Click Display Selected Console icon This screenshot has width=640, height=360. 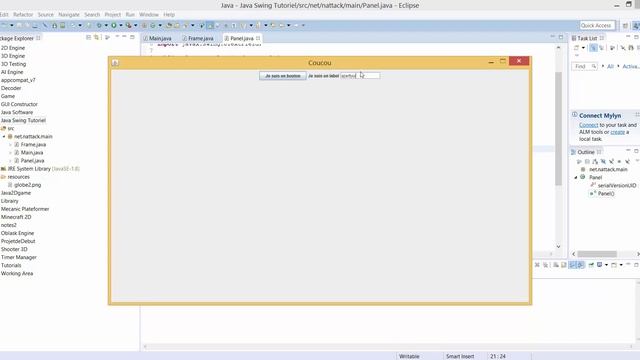[x=600, y=265]
